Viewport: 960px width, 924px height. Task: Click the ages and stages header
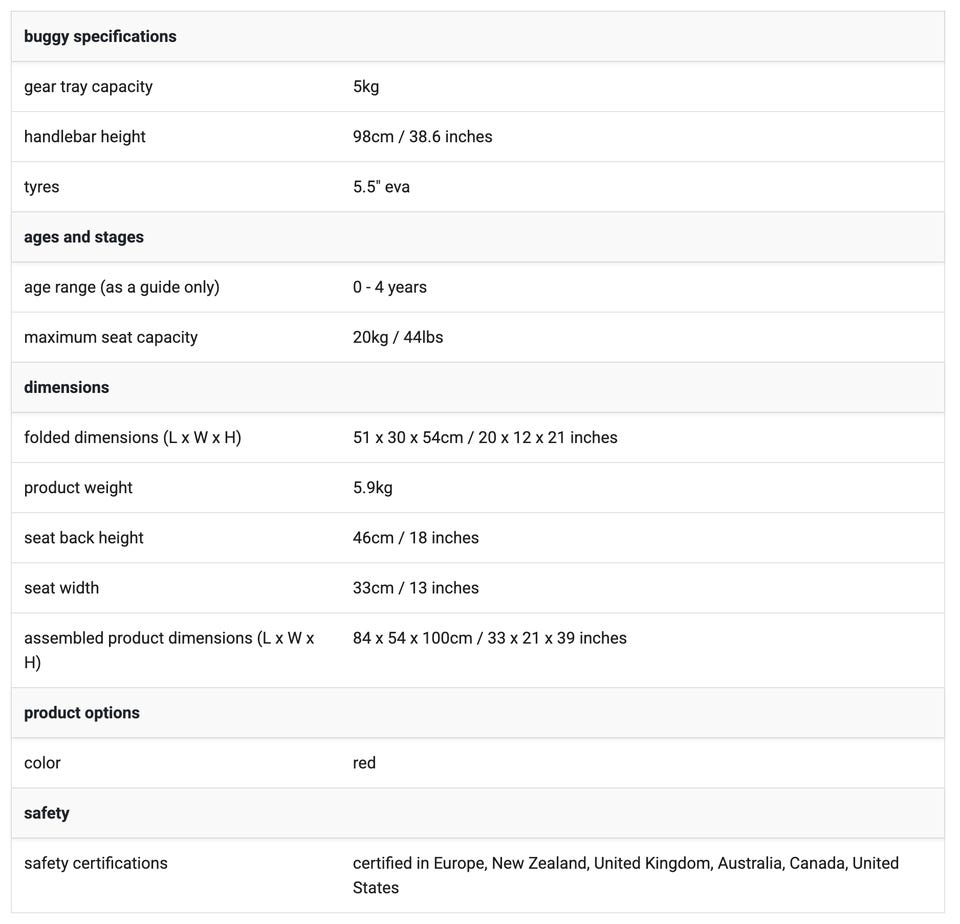coord(84,237)
